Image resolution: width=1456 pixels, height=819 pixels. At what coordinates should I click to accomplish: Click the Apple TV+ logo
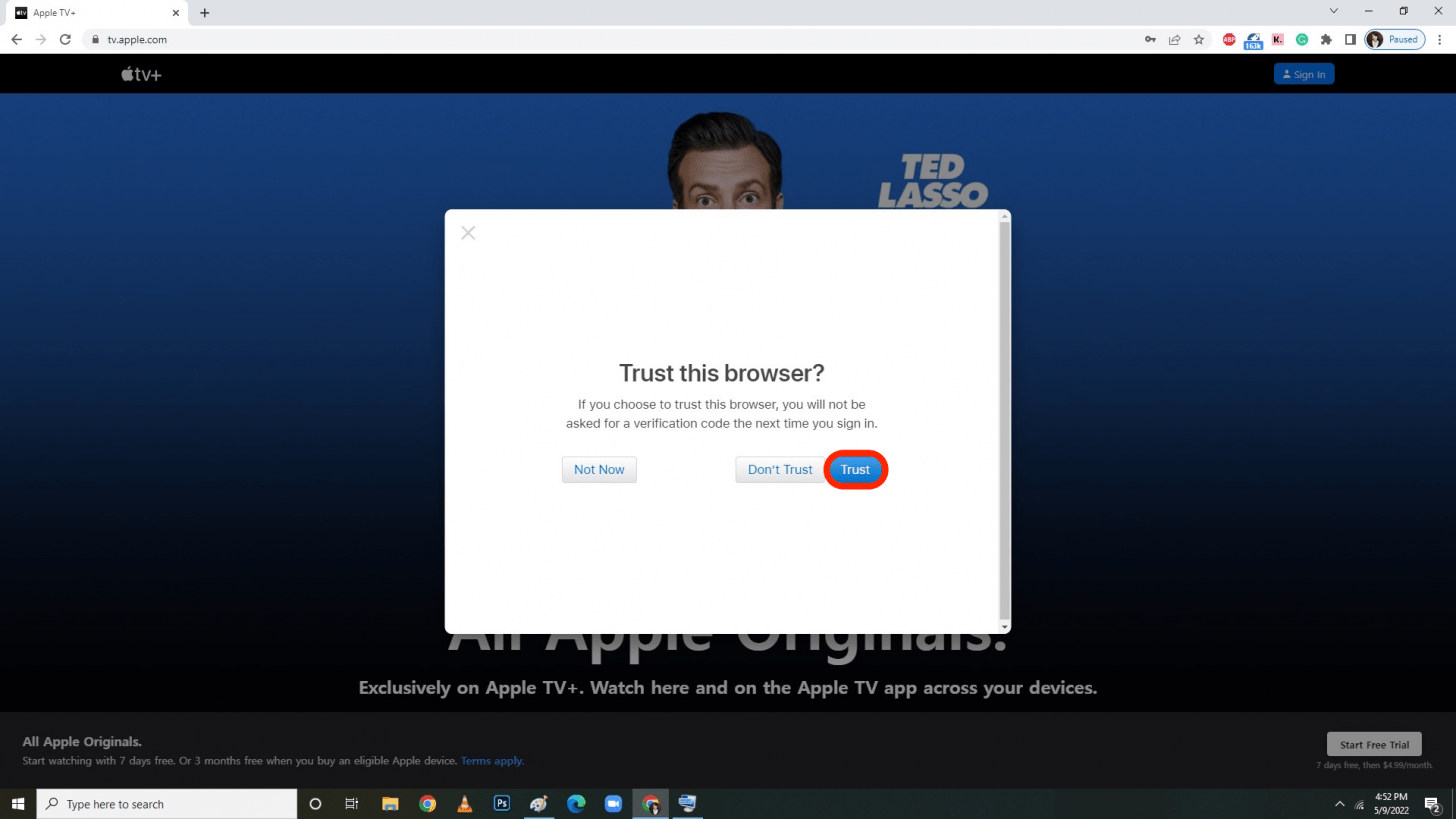point(141,74)
